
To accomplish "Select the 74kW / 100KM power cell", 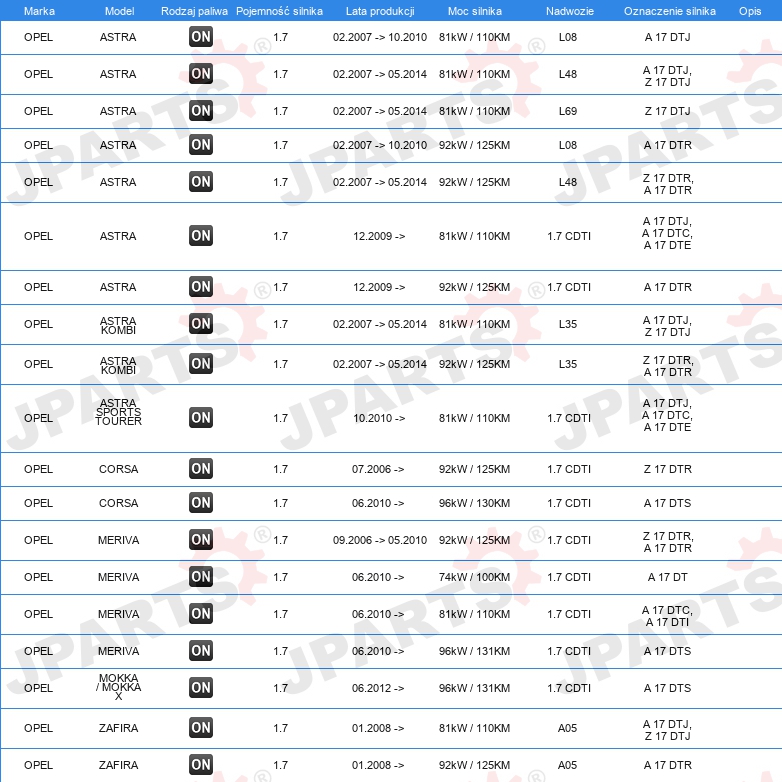I will (x=474, y=577).
